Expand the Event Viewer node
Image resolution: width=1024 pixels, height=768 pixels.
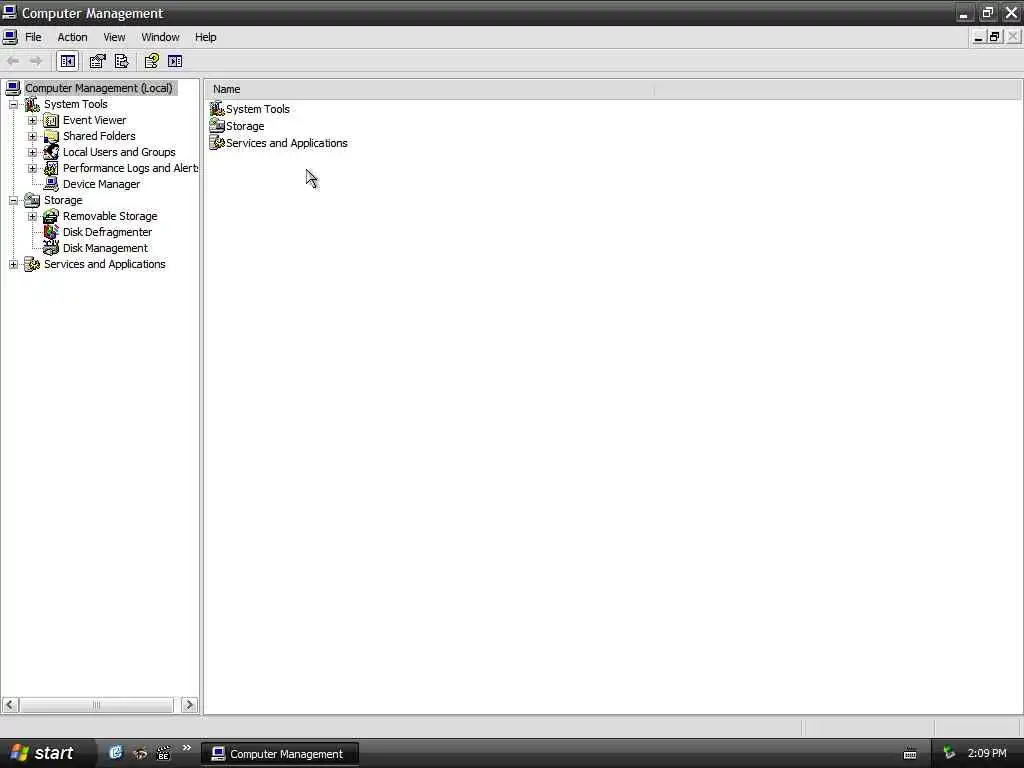click(x=32, y=121)
